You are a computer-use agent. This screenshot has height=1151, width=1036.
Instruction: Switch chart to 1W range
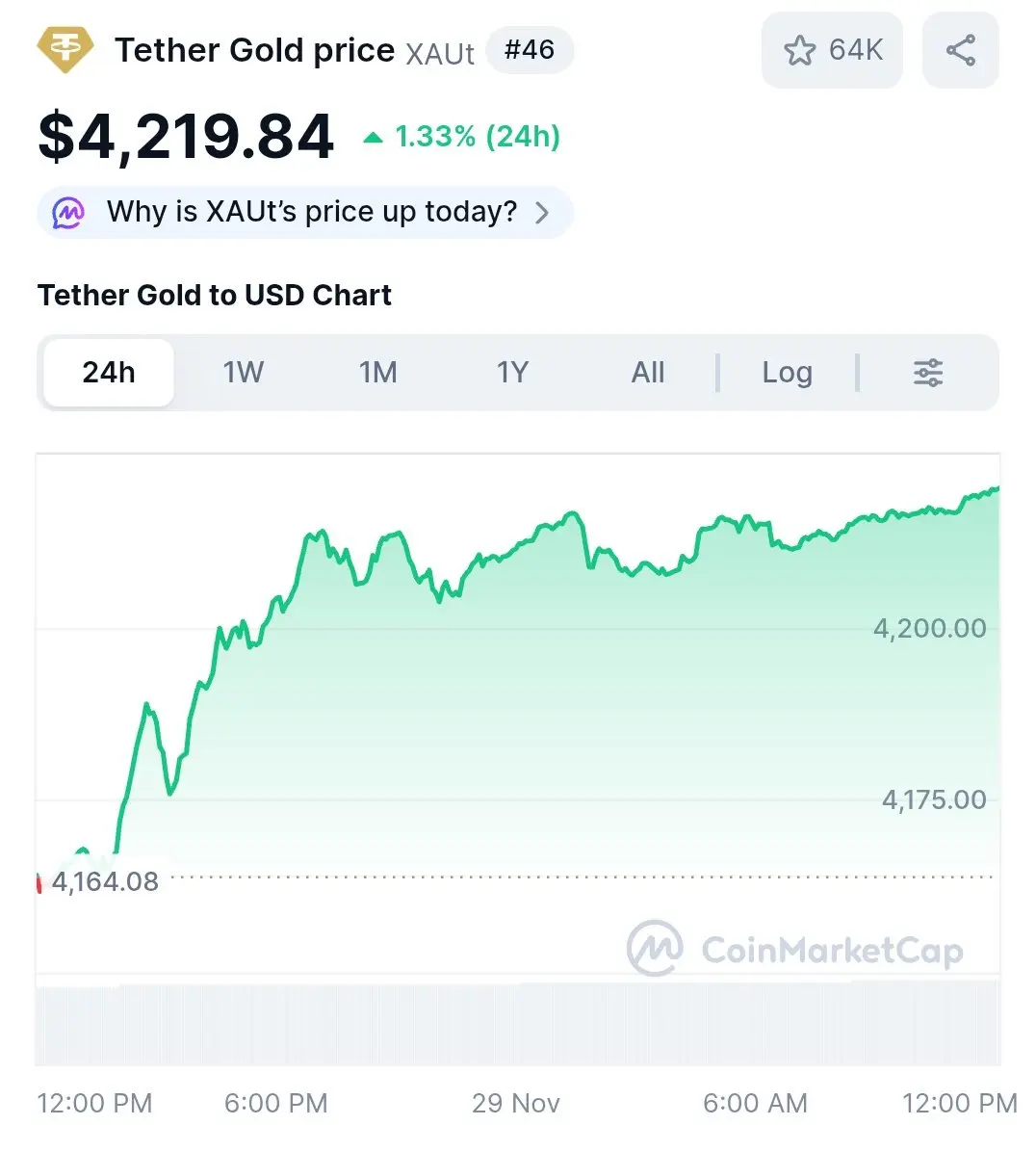click(x=243, y=373)
